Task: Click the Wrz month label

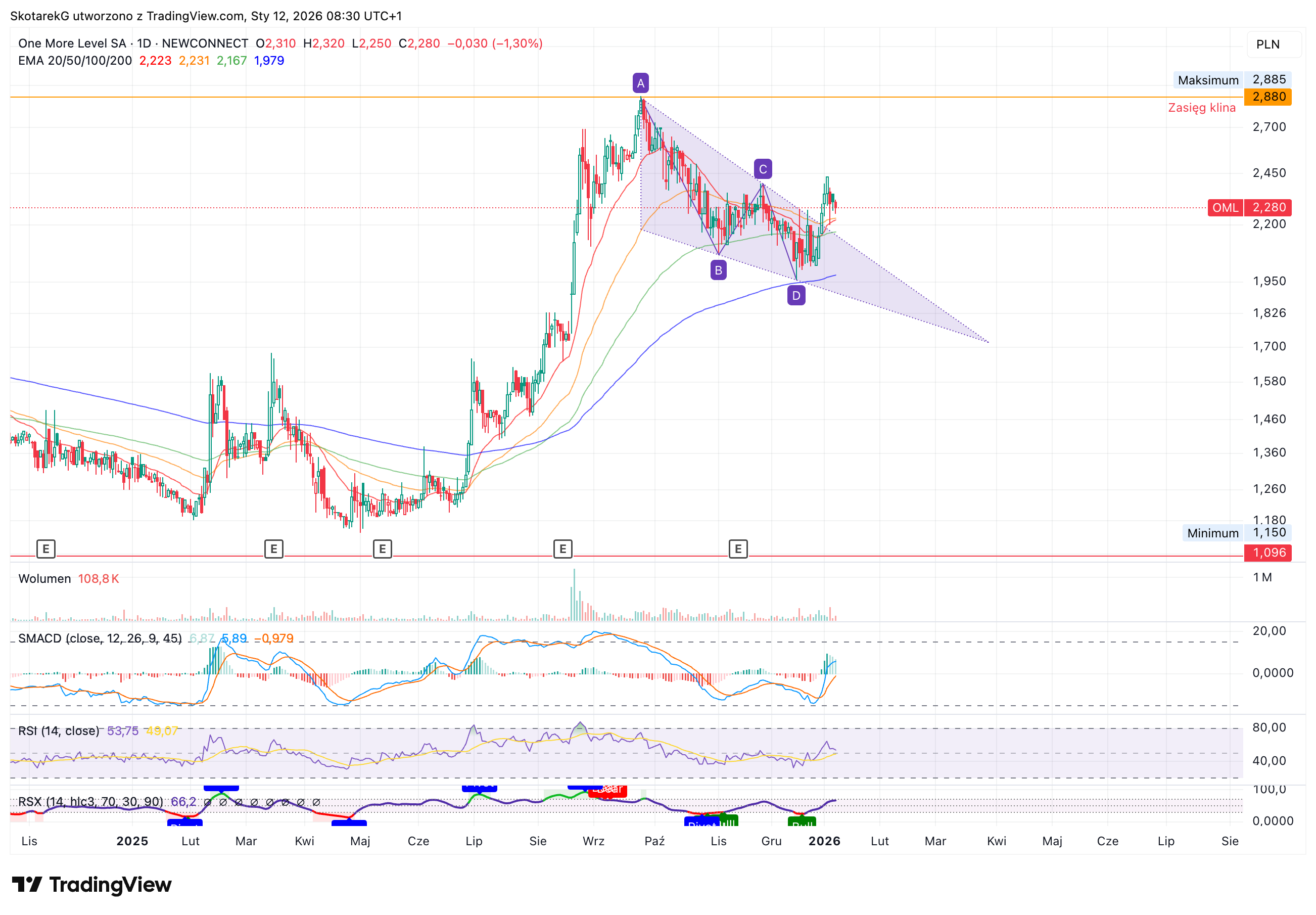Action: coord(594,841)
